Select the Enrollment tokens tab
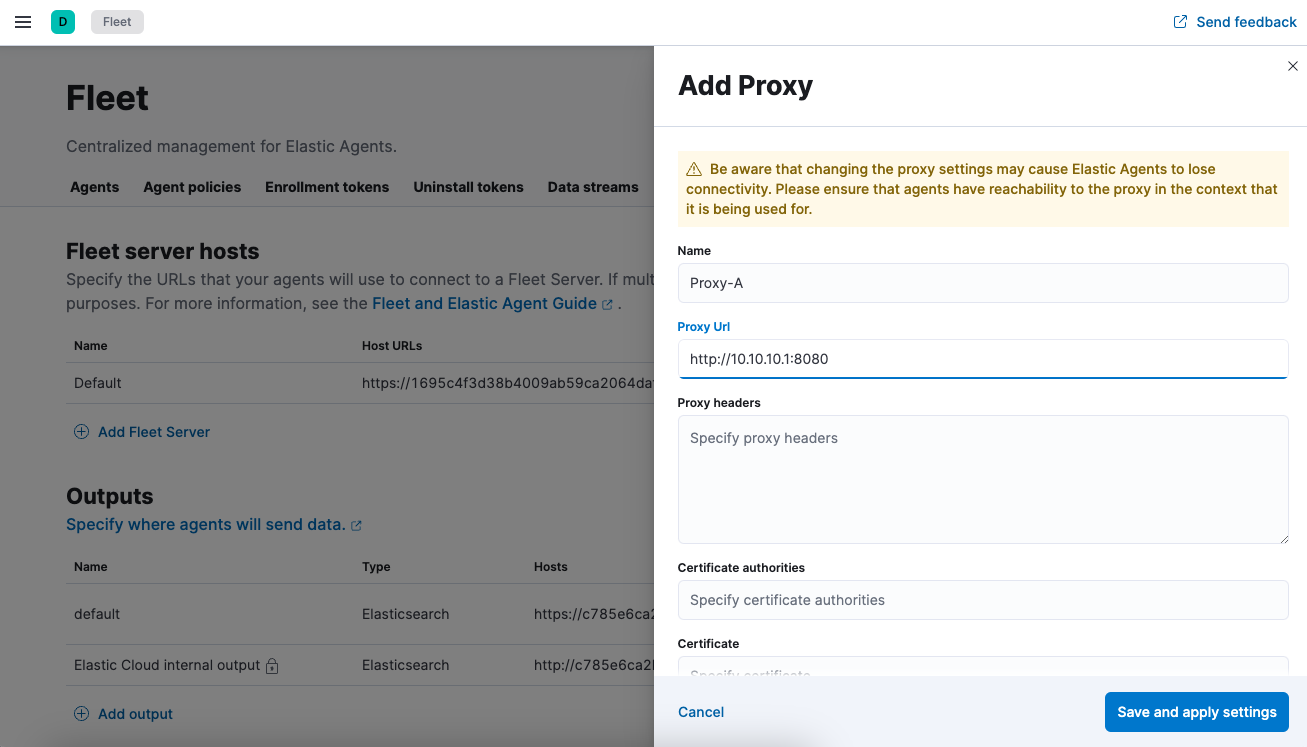 pyautogui.click(x=327, y=187)
